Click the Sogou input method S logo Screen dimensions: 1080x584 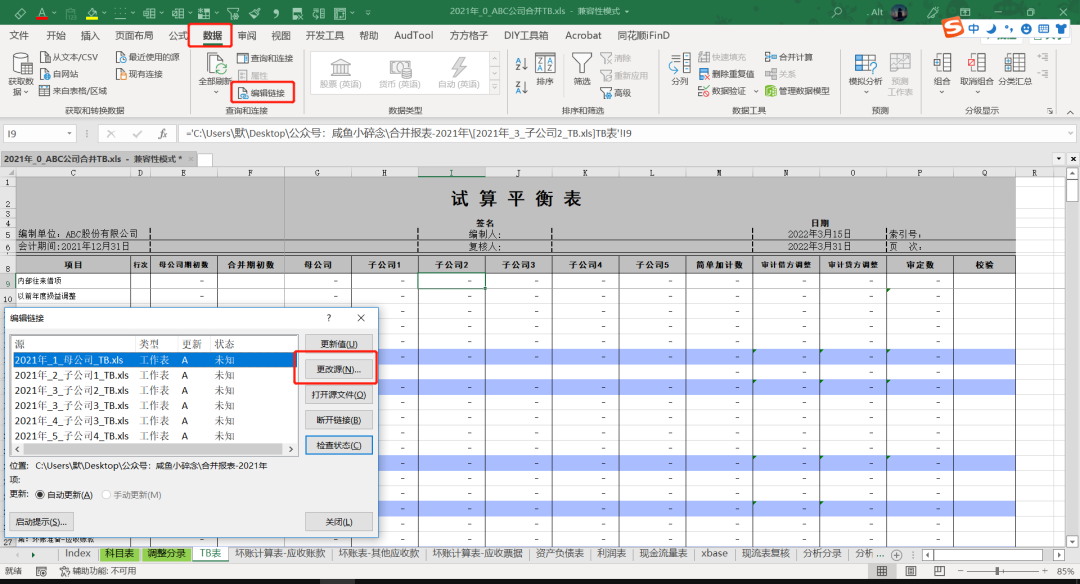[x=953, y=28]
